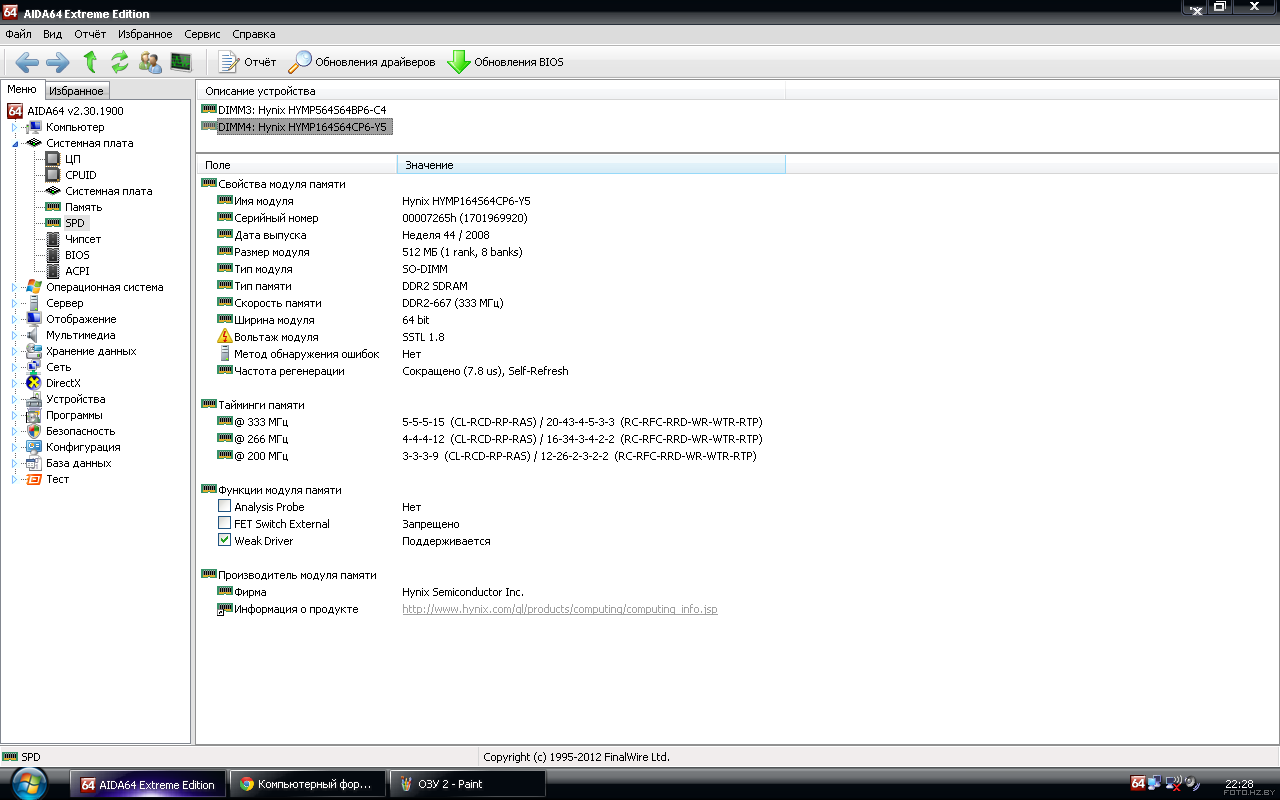The image size is (1280, 800).
Task: Select the SPD tree item
Action: 74,223
